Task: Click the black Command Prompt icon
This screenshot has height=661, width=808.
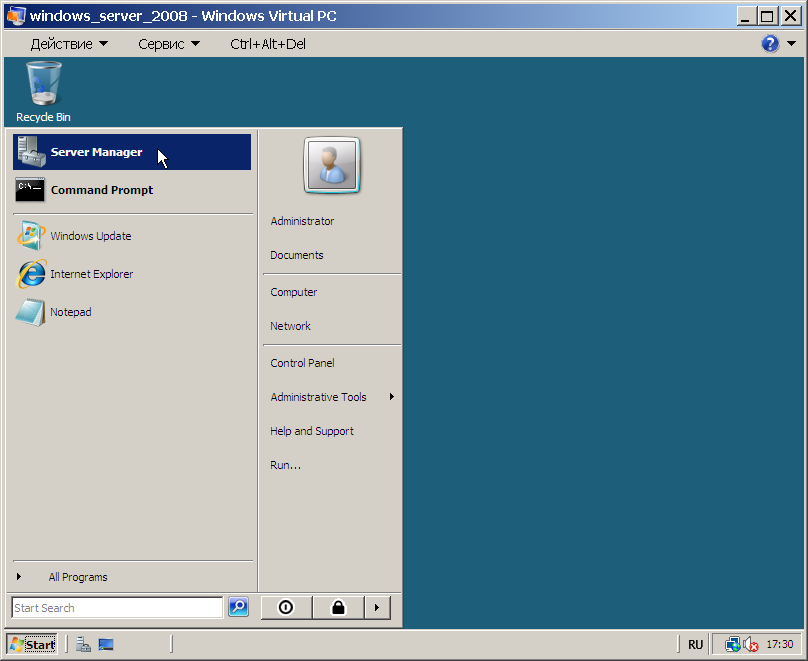Action: 30,190
